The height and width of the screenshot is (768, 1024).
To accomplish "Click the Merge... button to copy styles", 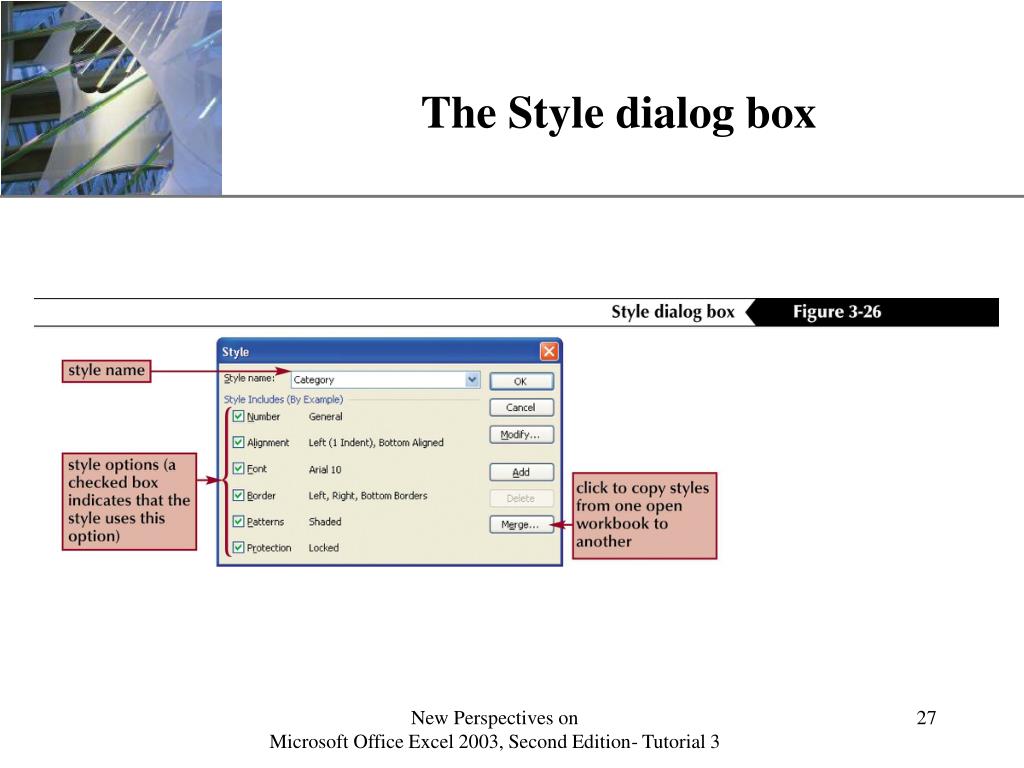I will (521, 524).
